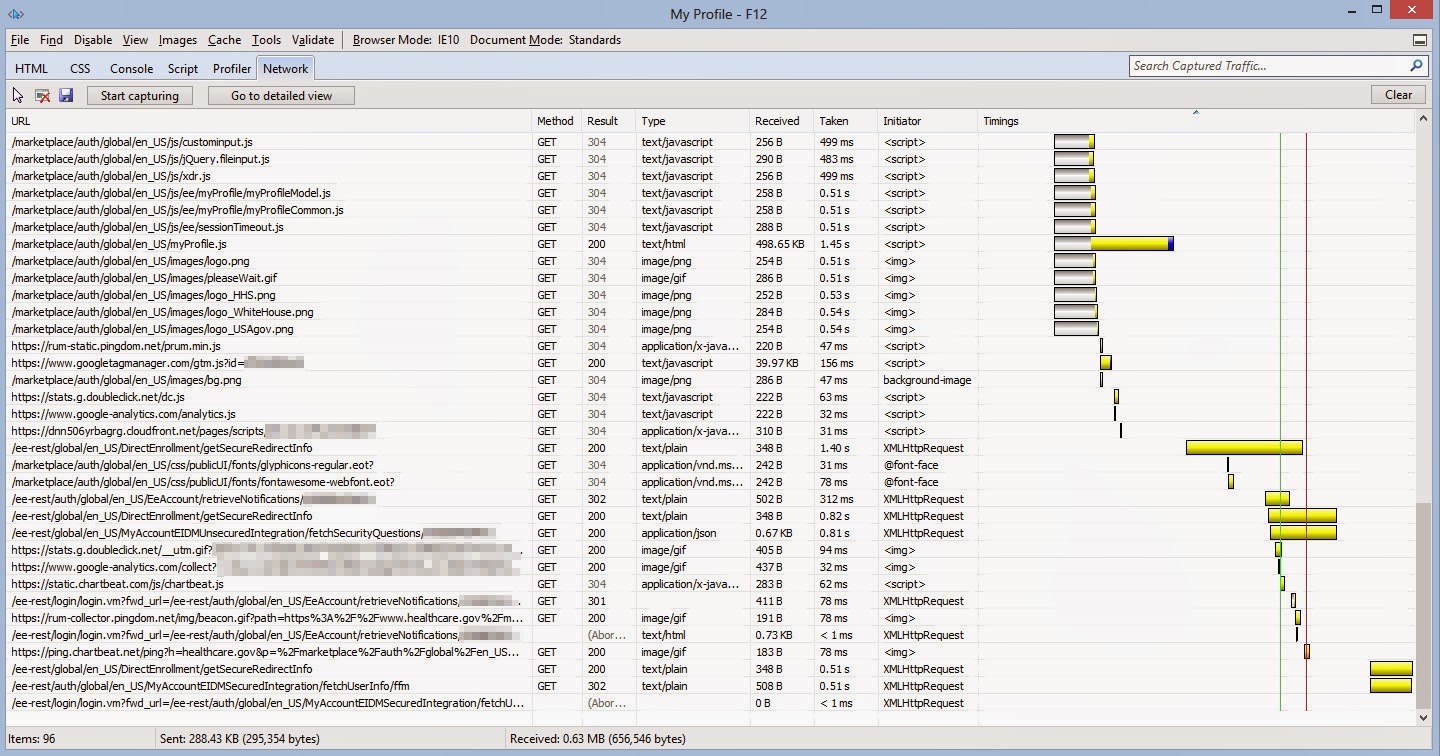Select the fetchUserInfo/ffm request URL
Screen dimensions: 1440x756
tap(210, 686)
